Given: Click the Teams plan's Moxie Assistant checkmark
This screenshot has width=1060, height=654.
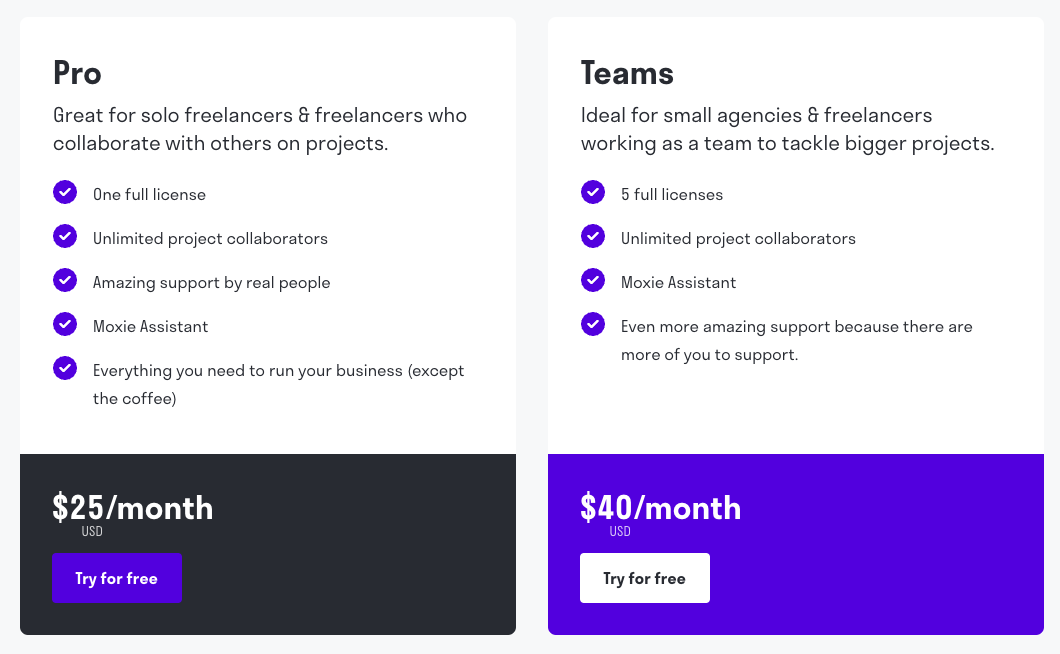Looking at the screenshot, I should [593, 280].
